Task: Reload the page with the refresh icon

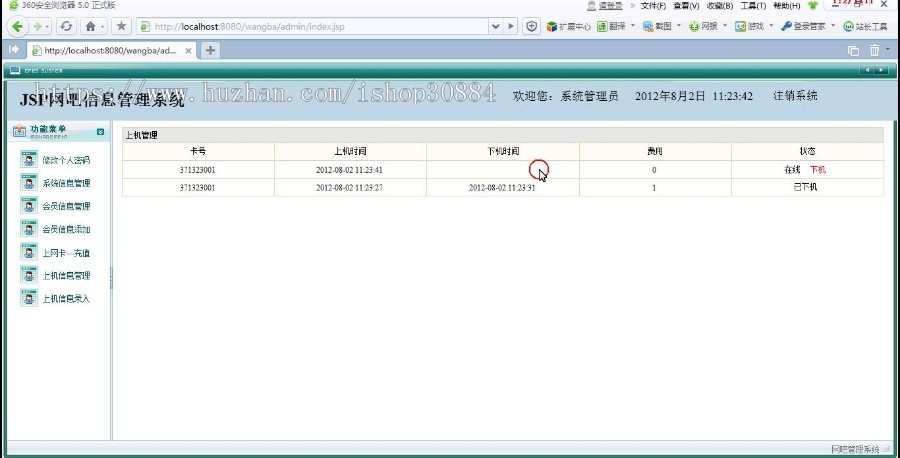Action: pos(67,26)
